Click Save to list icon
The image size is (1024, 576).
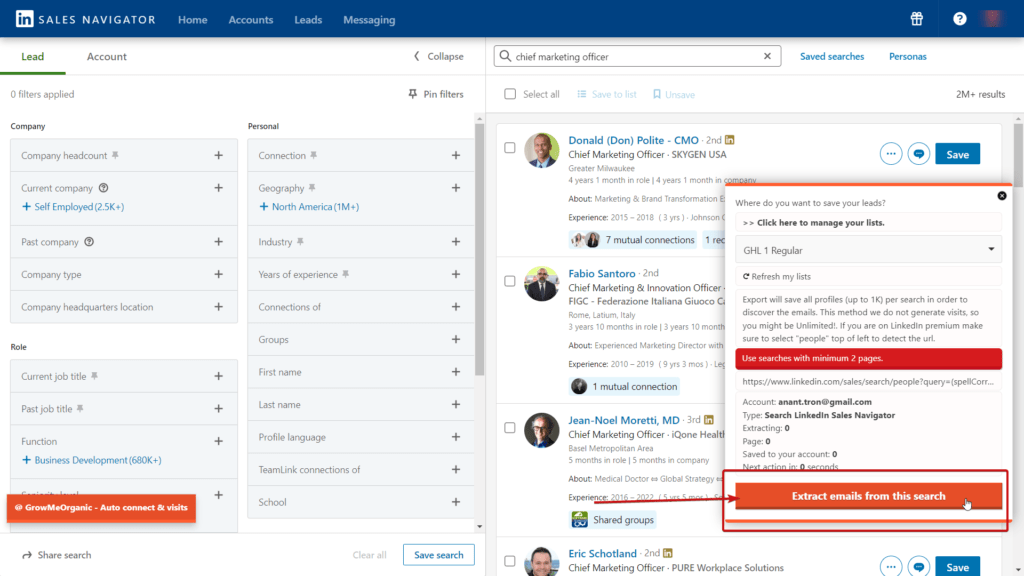tap(582, 94)
